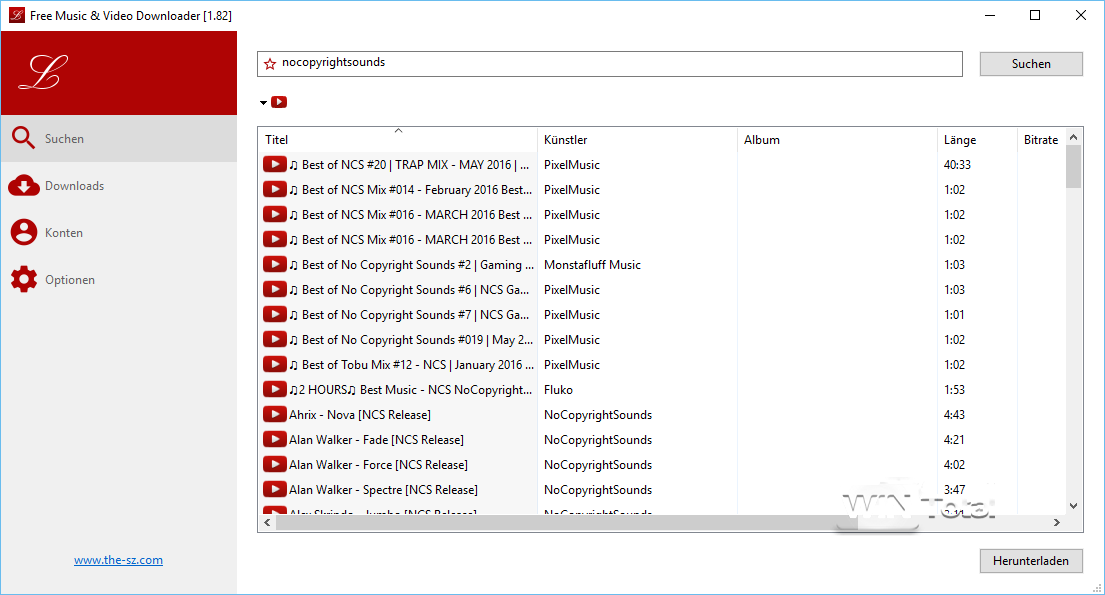1105x595 pixels.
Task: Click the vertical scrollbar thumb of results list
Action: (1073, 167)
